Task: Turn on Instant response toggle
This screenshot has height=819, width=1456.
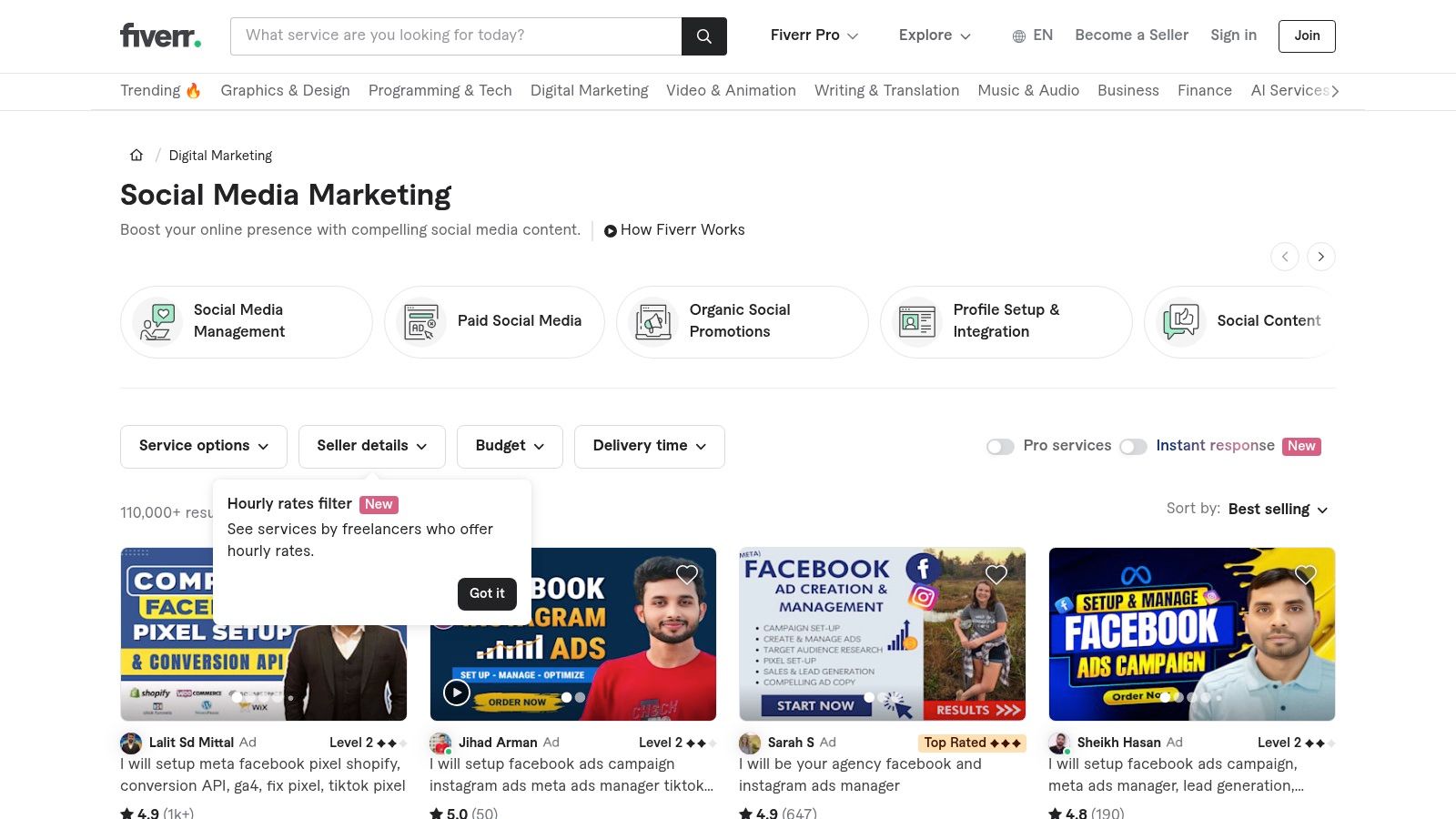Action: pos(1133,447)
